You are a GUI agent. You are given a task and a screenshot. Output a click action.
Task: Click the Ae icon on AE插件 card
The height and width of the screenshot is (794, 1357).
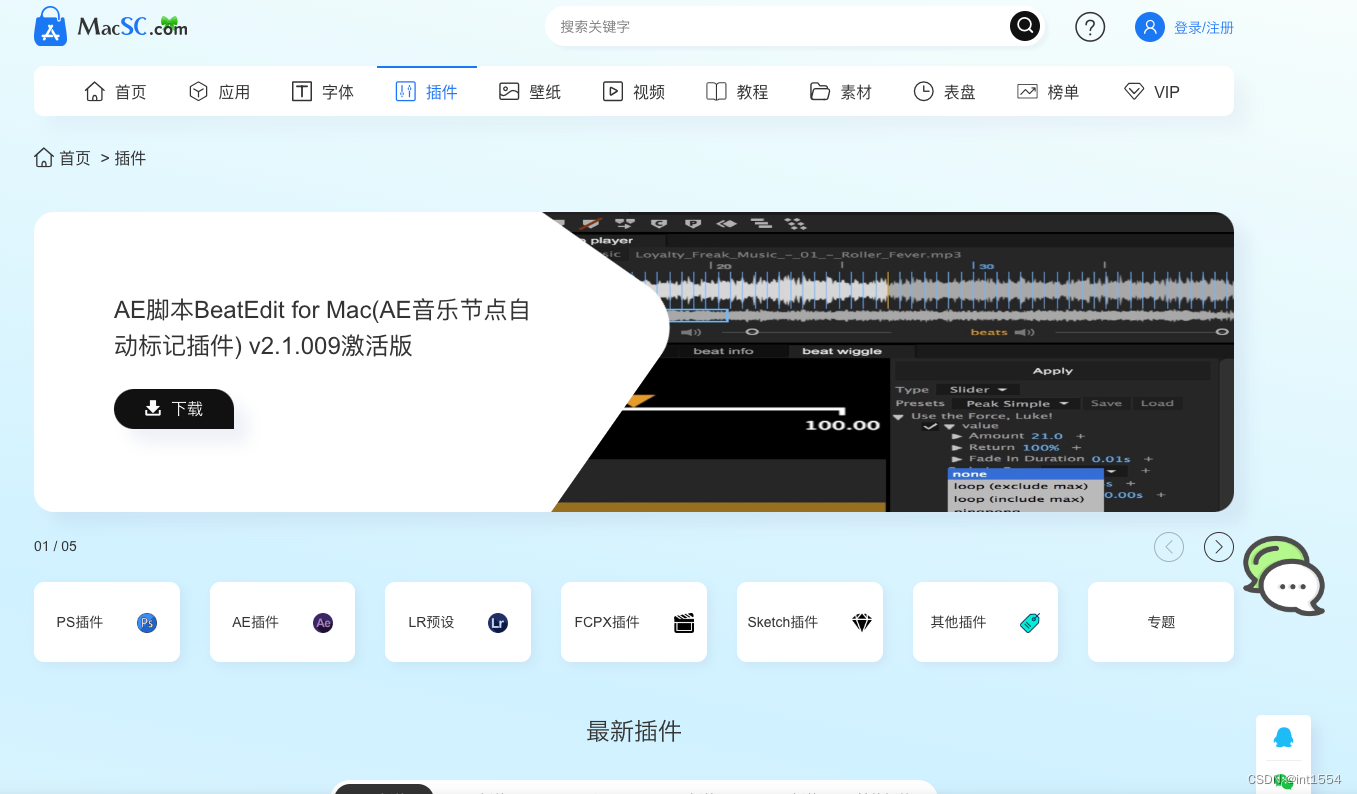pyautogui.click(x=322, y=622)
